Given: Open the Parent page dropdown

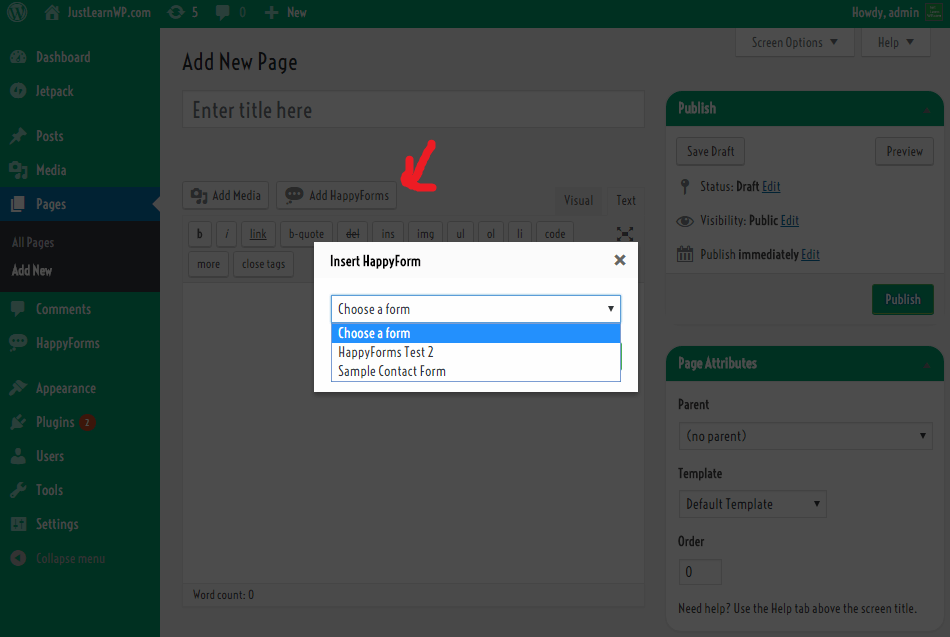Looking at the screenshot, I should click(x=805, y=436).
